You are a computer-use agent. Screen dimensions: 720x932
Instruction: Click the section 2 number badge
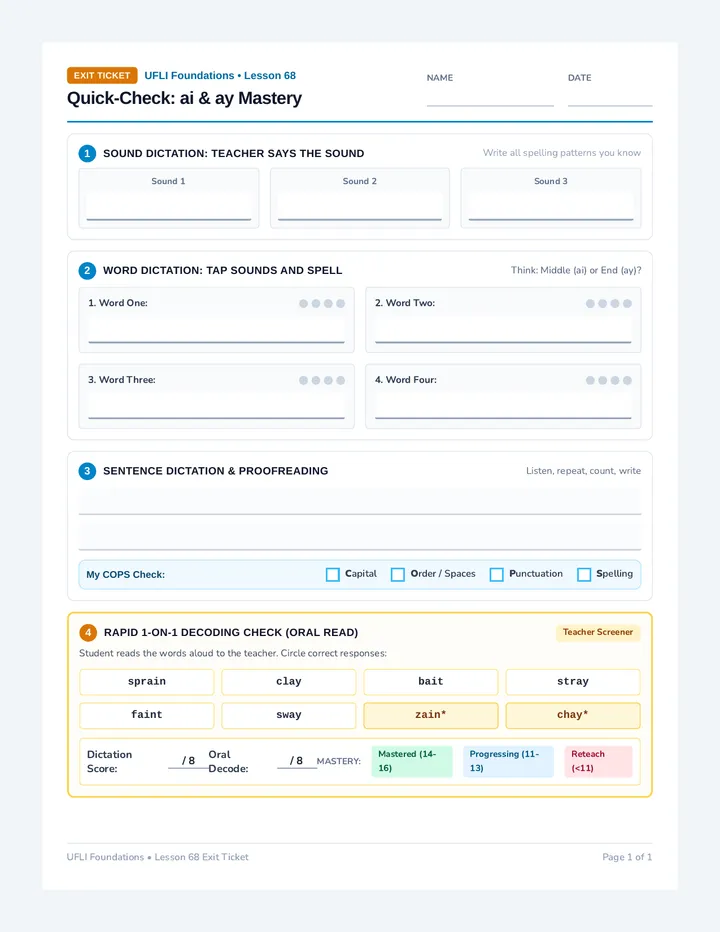tap(87, 270)
